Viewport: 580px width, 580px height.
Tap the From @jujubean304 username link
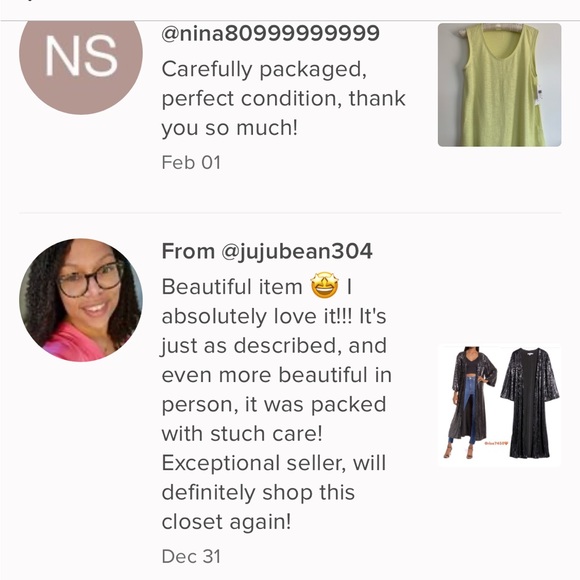point(267,252)
